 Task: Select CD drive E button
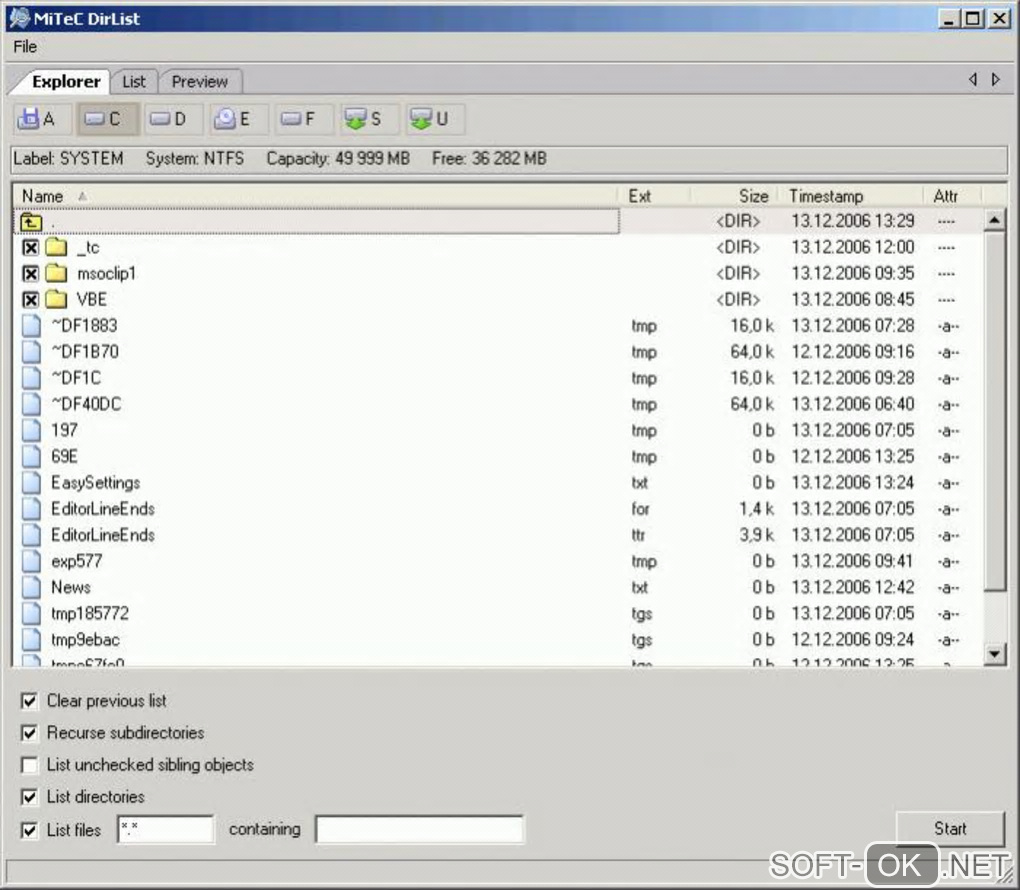tap(239, 119)
